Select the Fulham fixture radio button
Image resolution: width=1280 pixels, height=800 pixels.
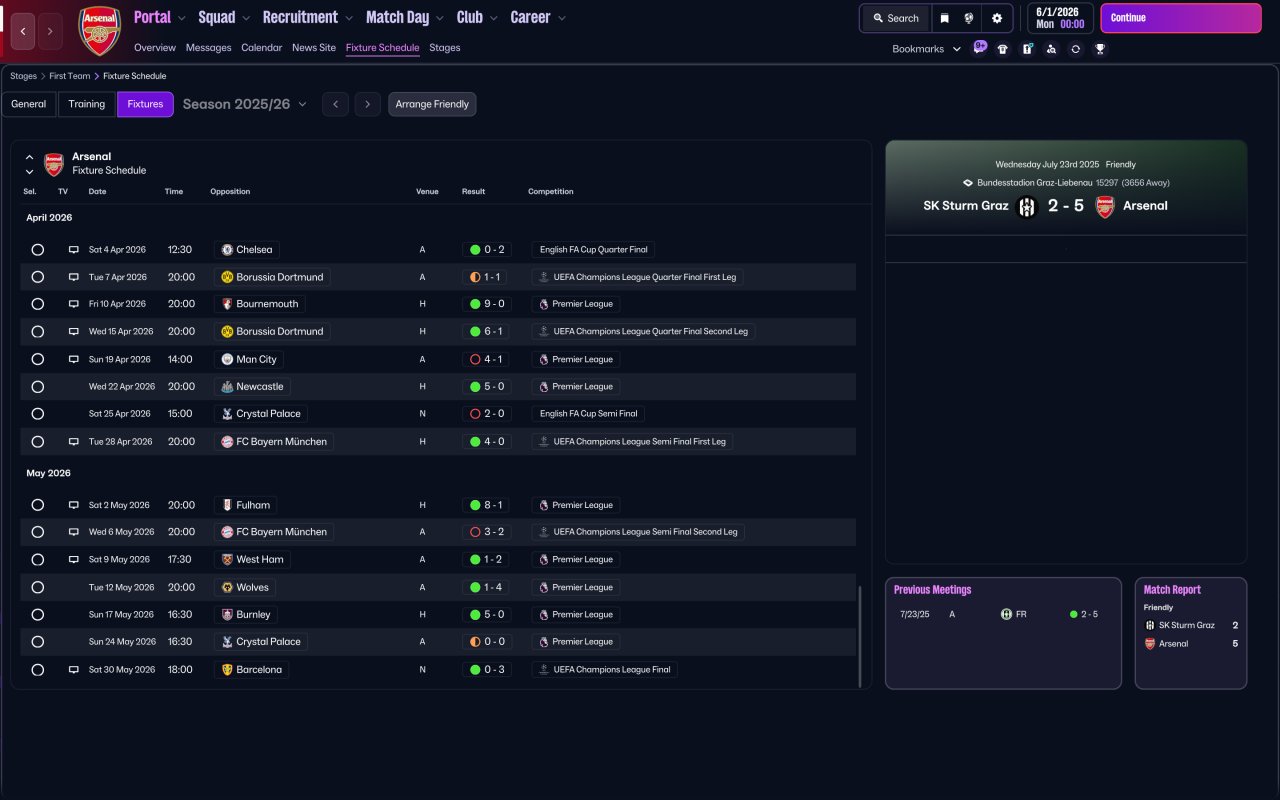(38, 506)
